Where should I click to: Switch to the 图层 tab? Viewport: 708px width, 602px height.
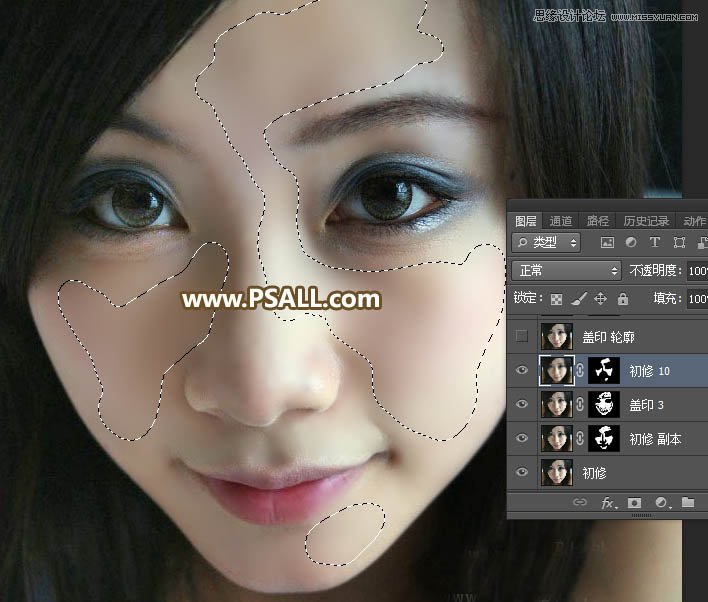pos(525,221)
